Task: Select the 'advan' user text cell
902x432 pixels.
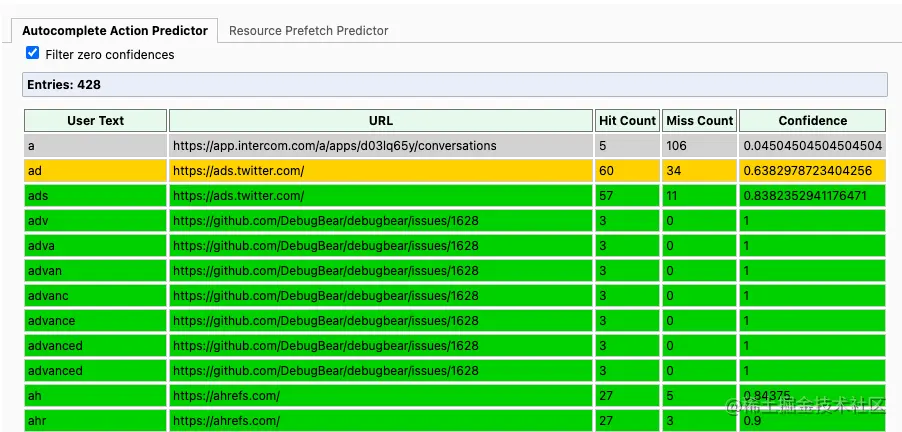Action: [x=95, y=270]
